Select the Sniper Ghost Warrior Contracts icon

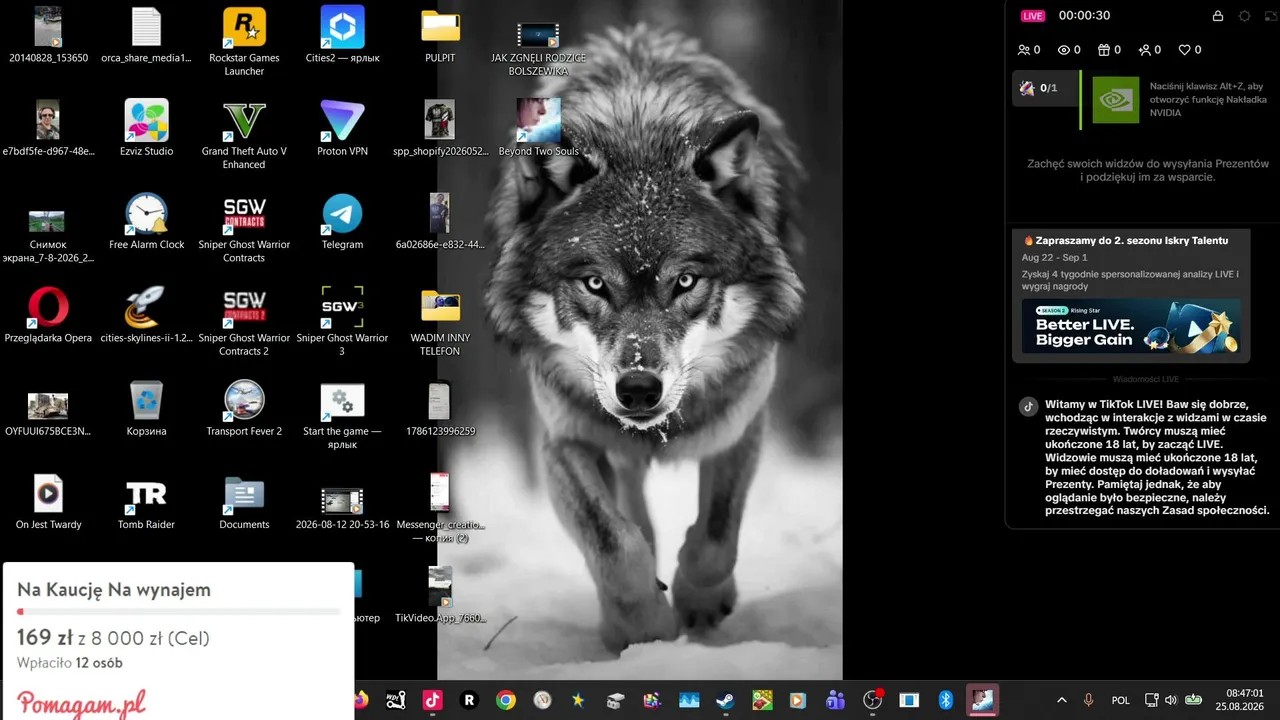244,227
